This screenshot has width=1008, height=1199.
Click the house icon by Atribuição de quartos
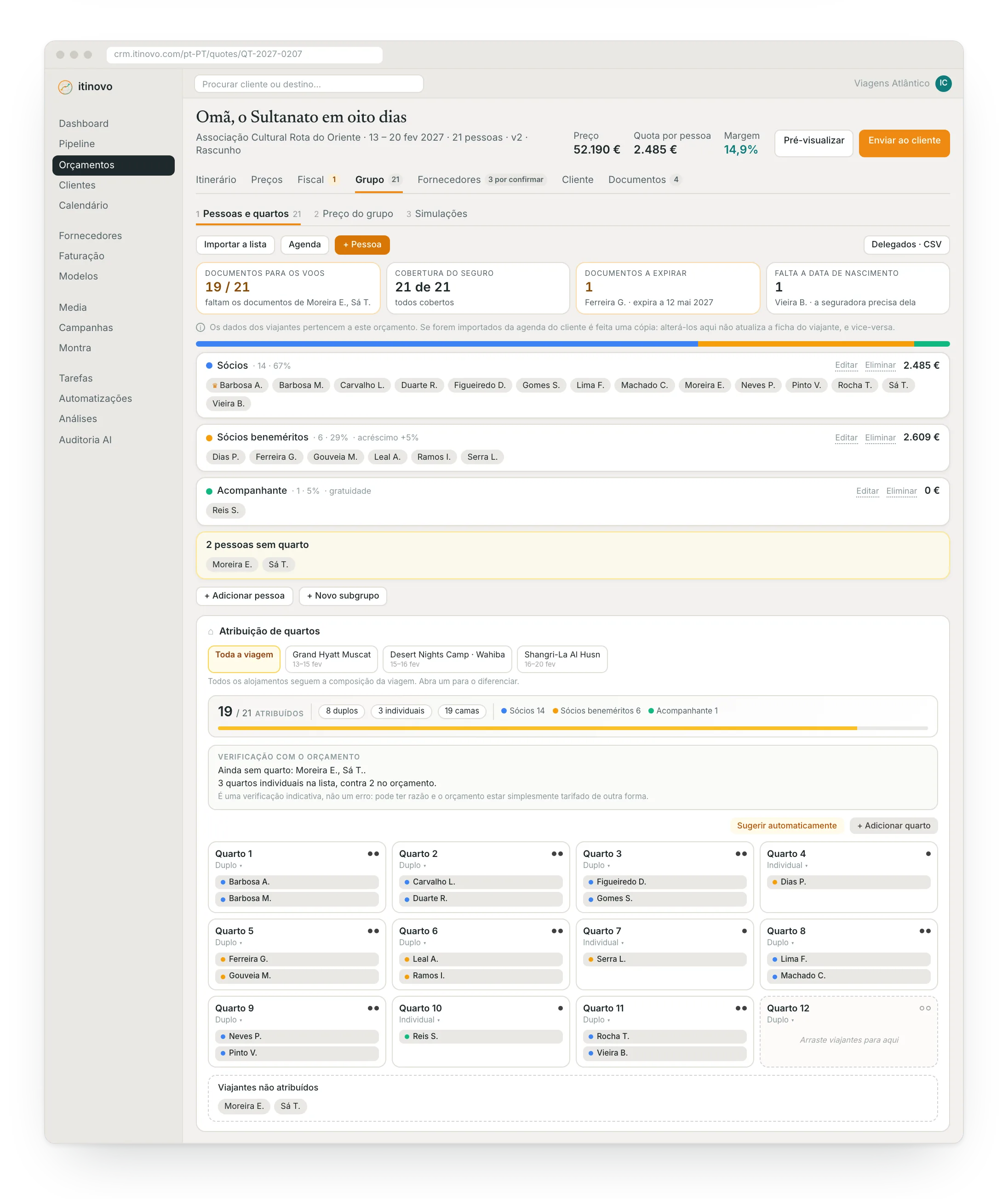click(211, 631)
